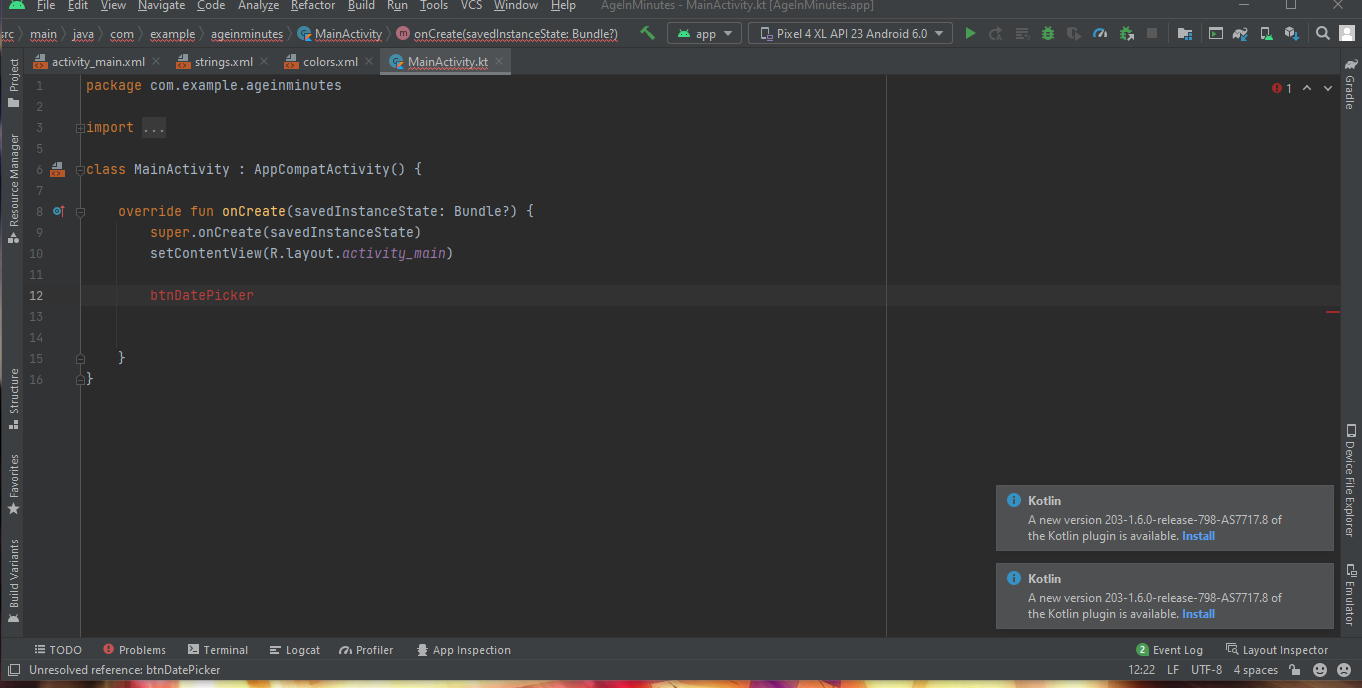Click the folded import ellipsis
This screenshot has height=688, width=1362.
154,128
